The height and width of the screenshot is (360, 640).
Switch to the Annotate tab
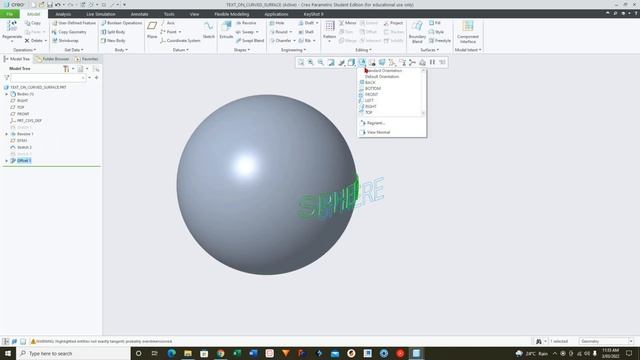(139, 14)
